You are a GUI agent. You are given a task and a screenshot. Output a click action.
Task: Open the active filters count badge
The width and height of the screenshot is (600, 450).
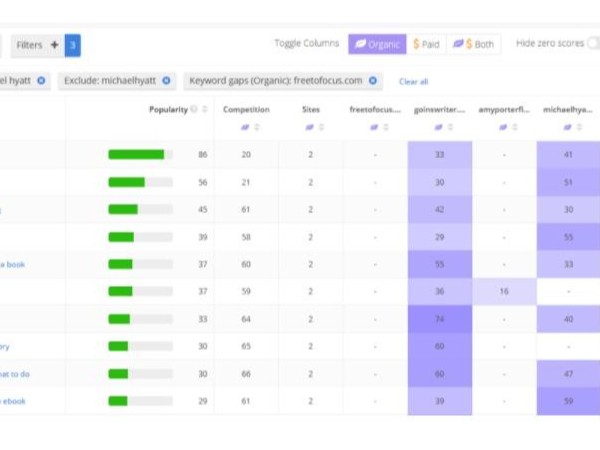[x=73, y=45]
